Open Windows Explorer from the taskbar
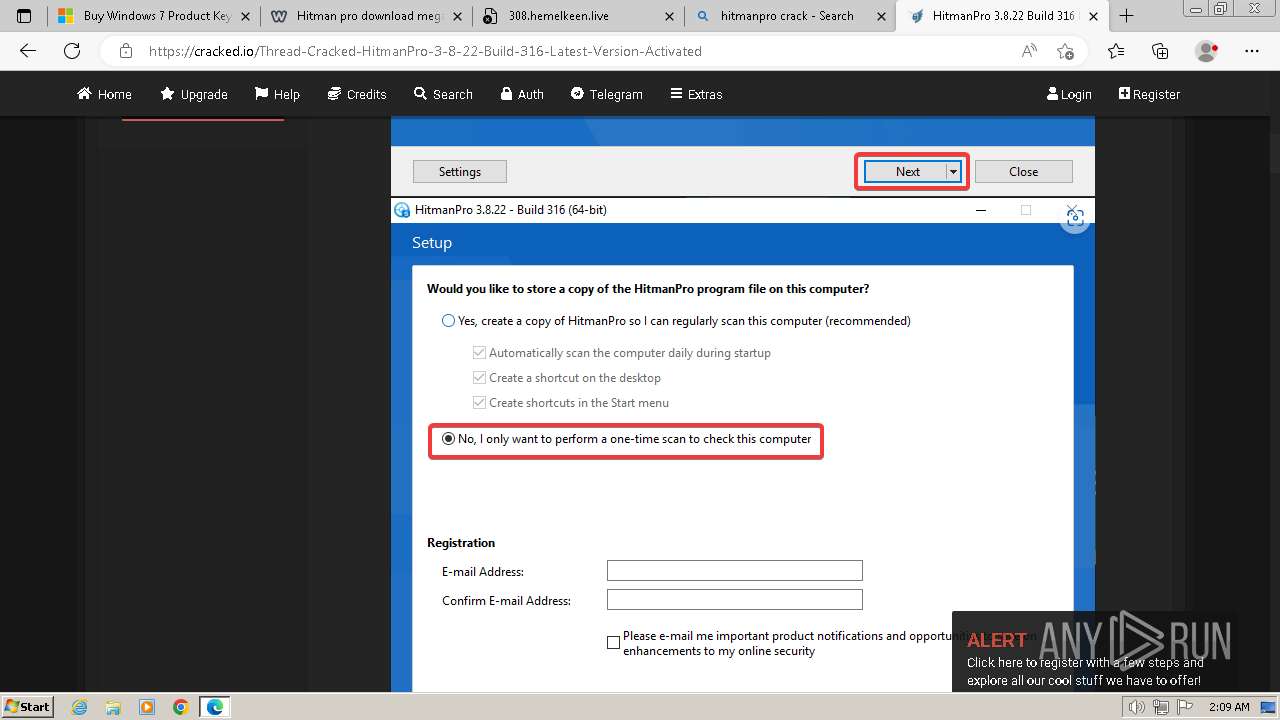1280x720 pixels. click(x=113, y=707)
